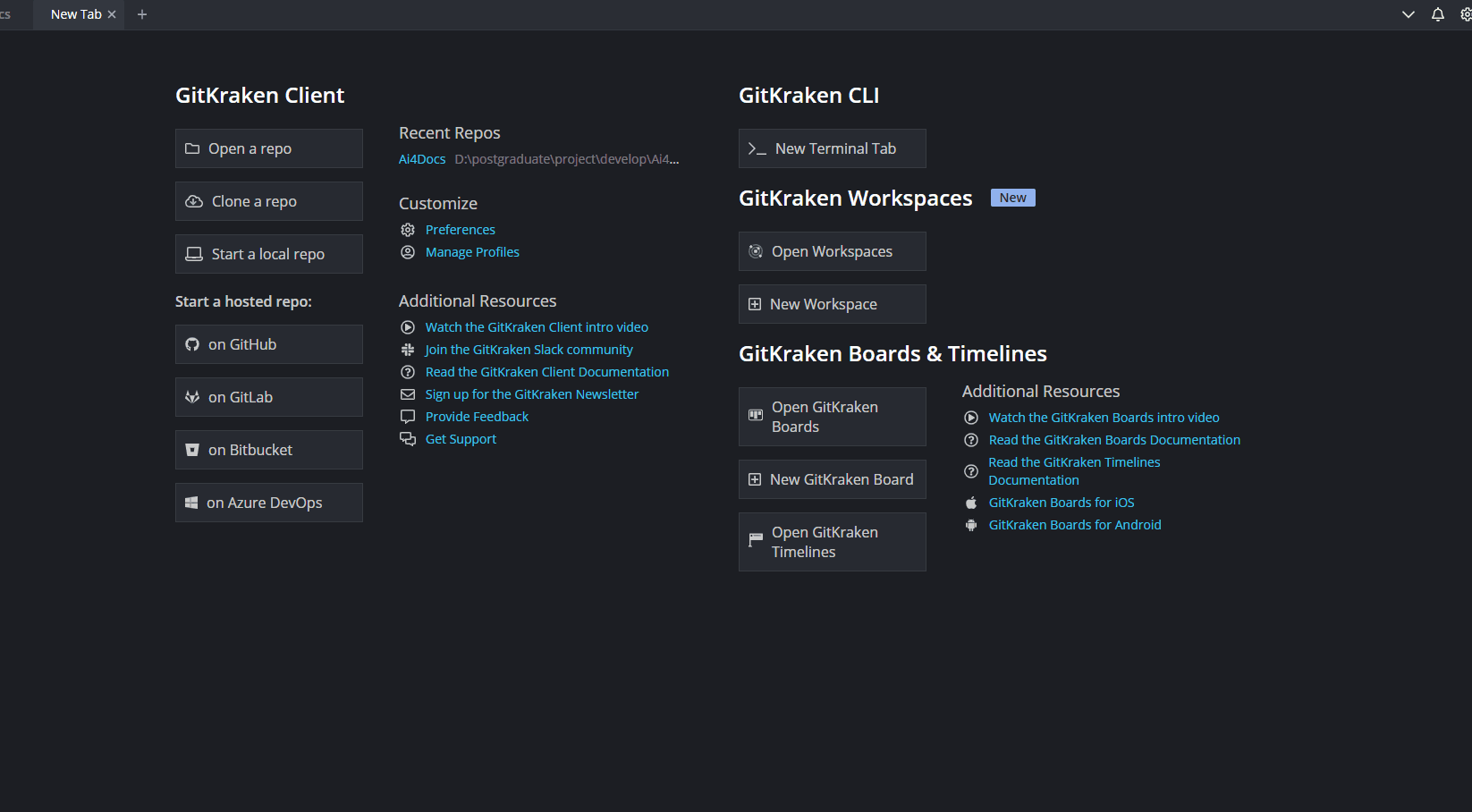The image size is (1472, 812).
Task: Click the Bitbucket bucket icon
Action: (x=192, y=450)
